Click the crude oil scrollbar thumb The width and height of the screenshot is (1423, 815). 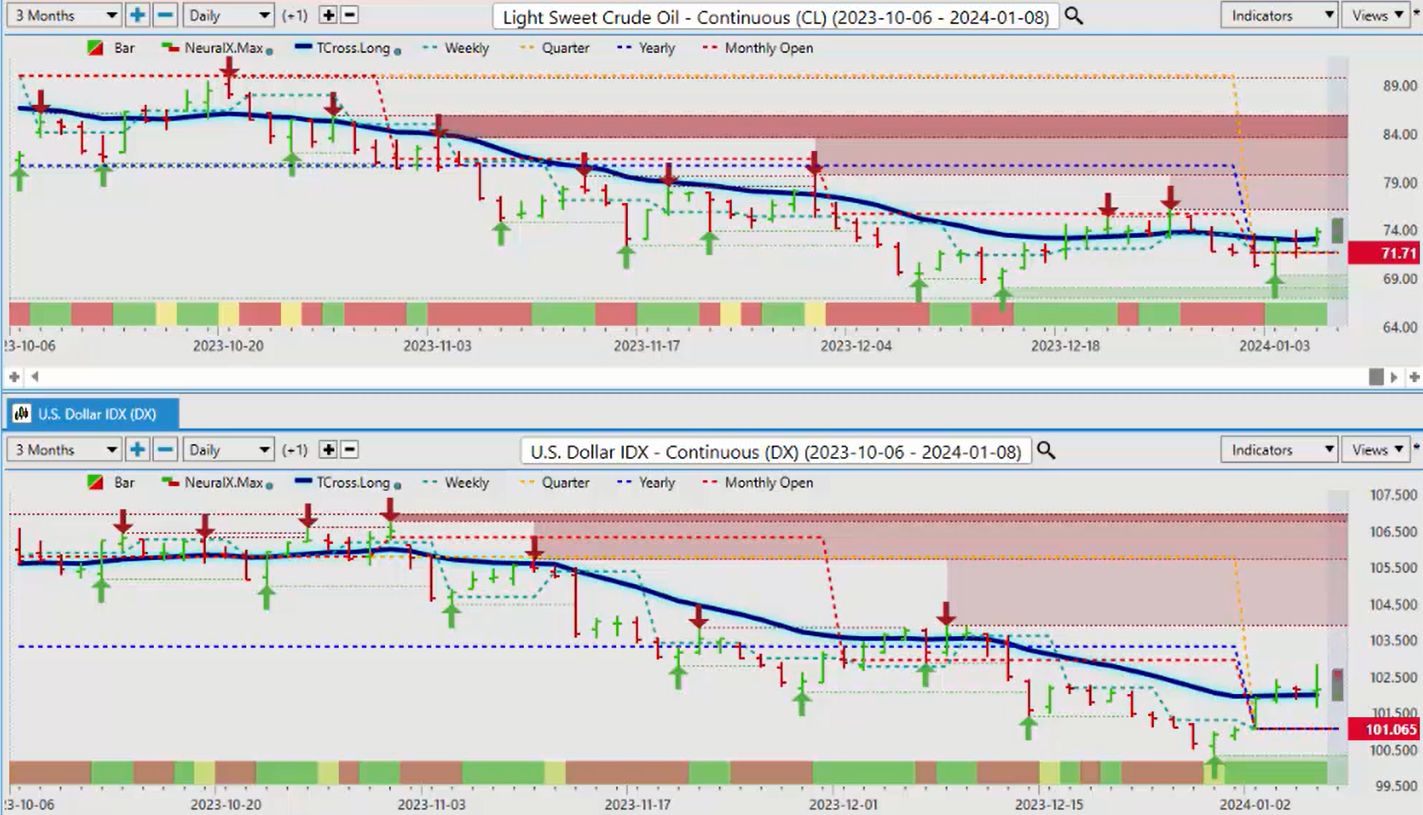(1376, 377)
